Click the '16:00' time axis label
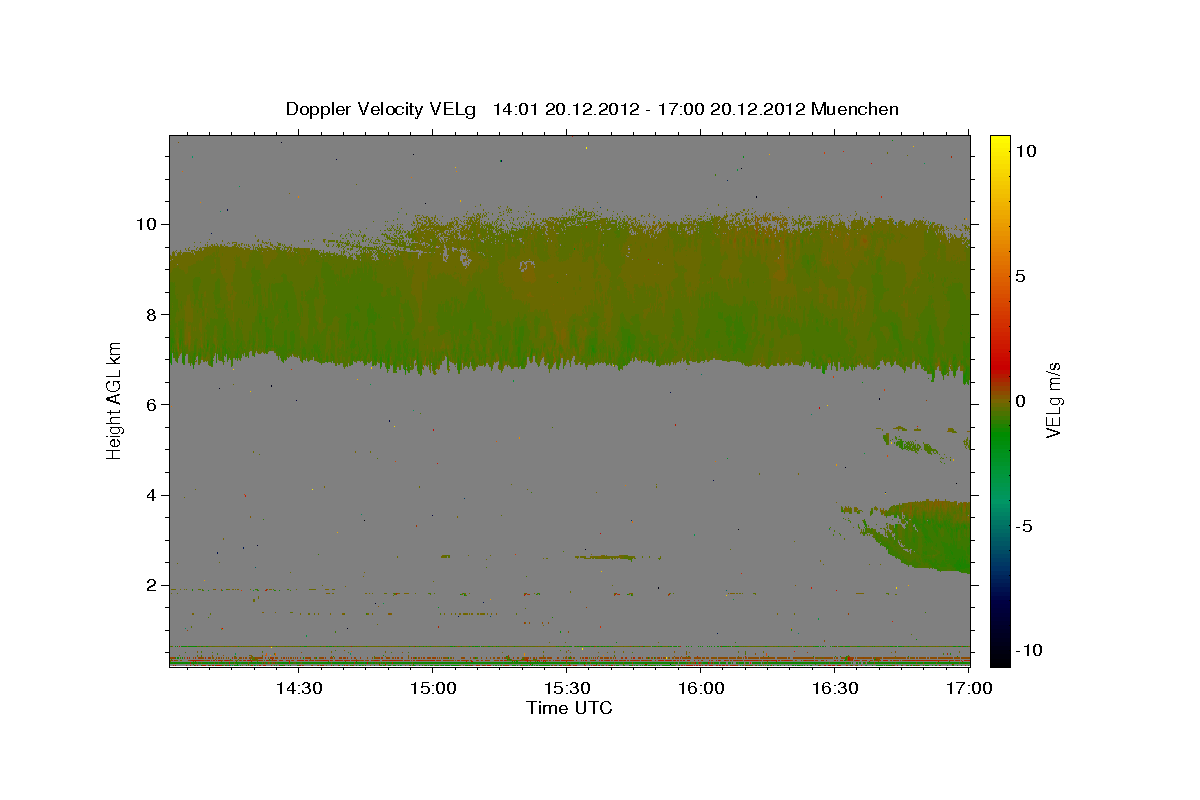Viewport: 1200px width, 800px height. point(701,689)
